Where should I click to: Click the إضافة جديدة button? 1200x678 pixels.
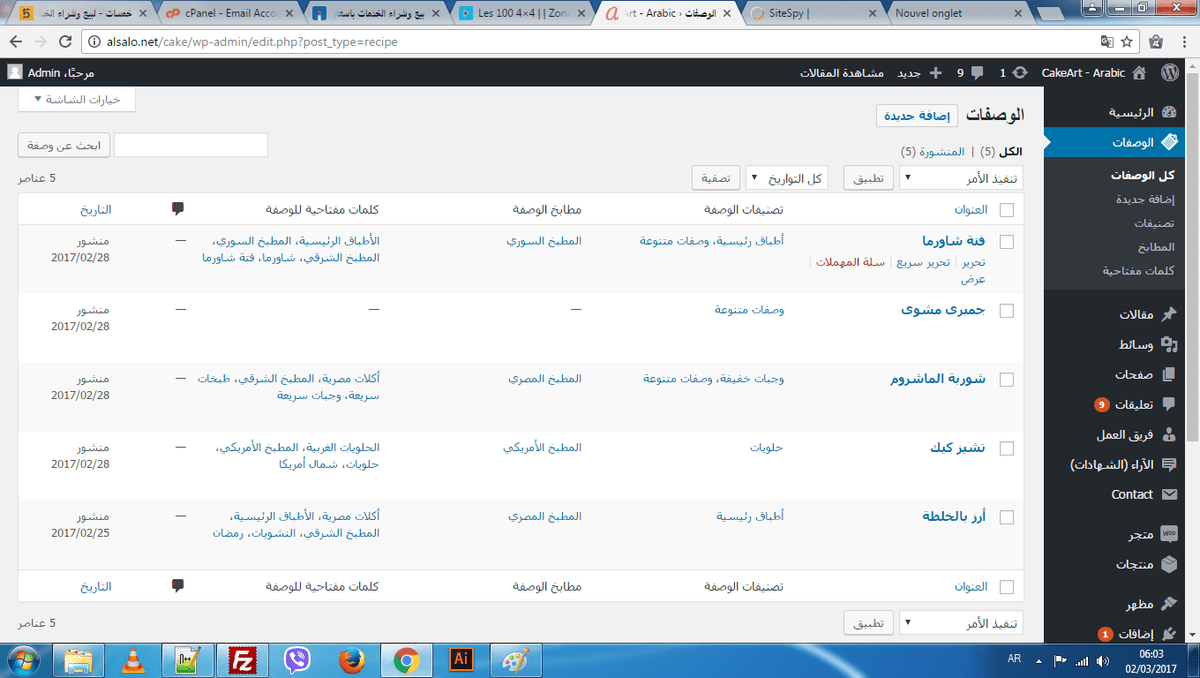pyautogui.click(x=917, y=115)
